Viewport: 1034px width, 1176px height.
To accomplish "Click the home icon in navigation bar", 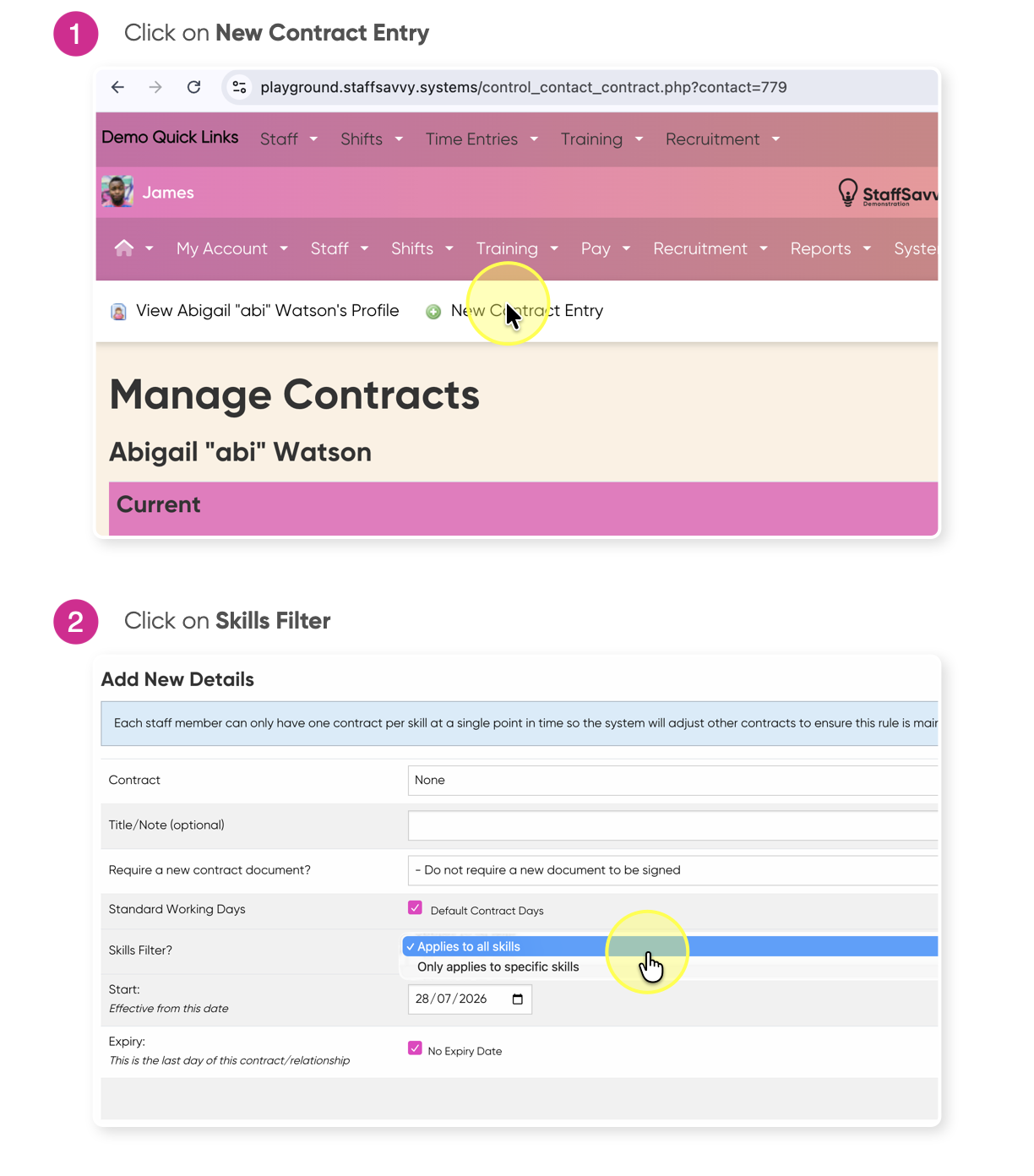I will click(x=124, y=248).
